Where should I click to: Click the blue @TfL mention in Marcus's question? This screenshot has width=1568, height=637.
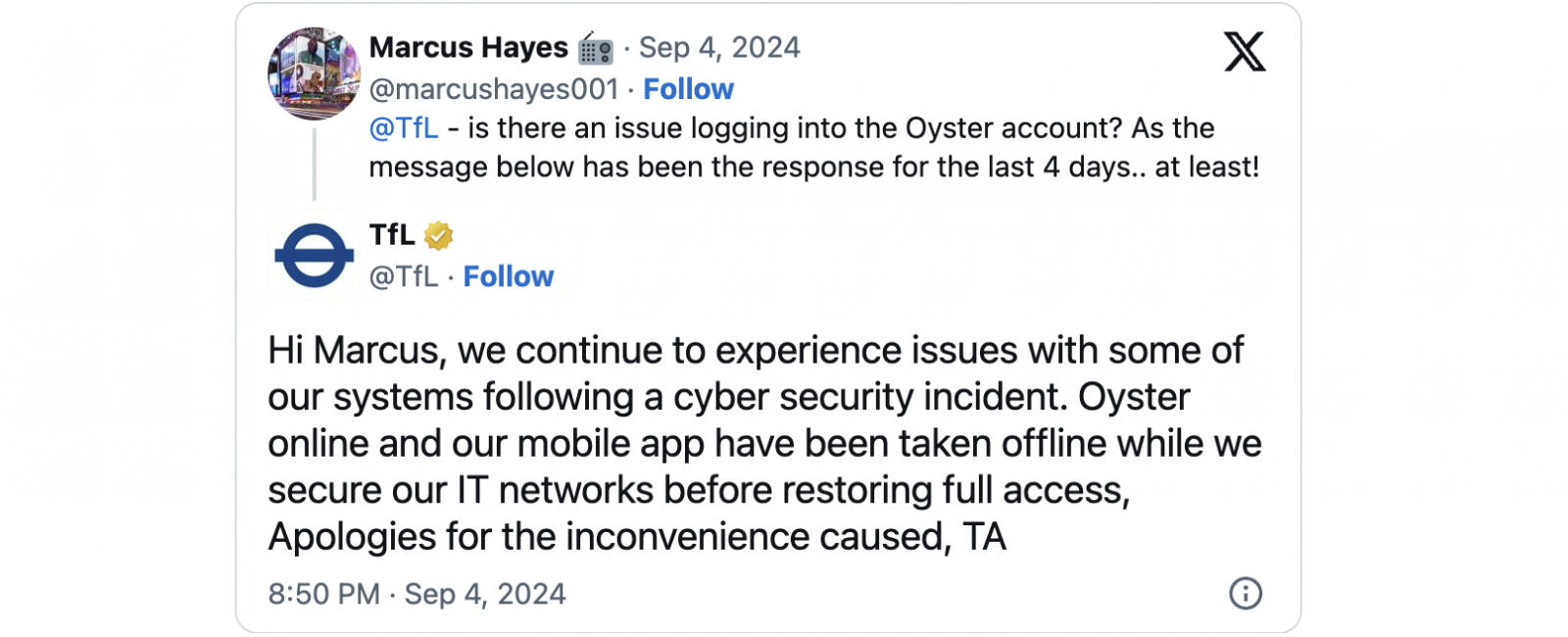(403, 128)
